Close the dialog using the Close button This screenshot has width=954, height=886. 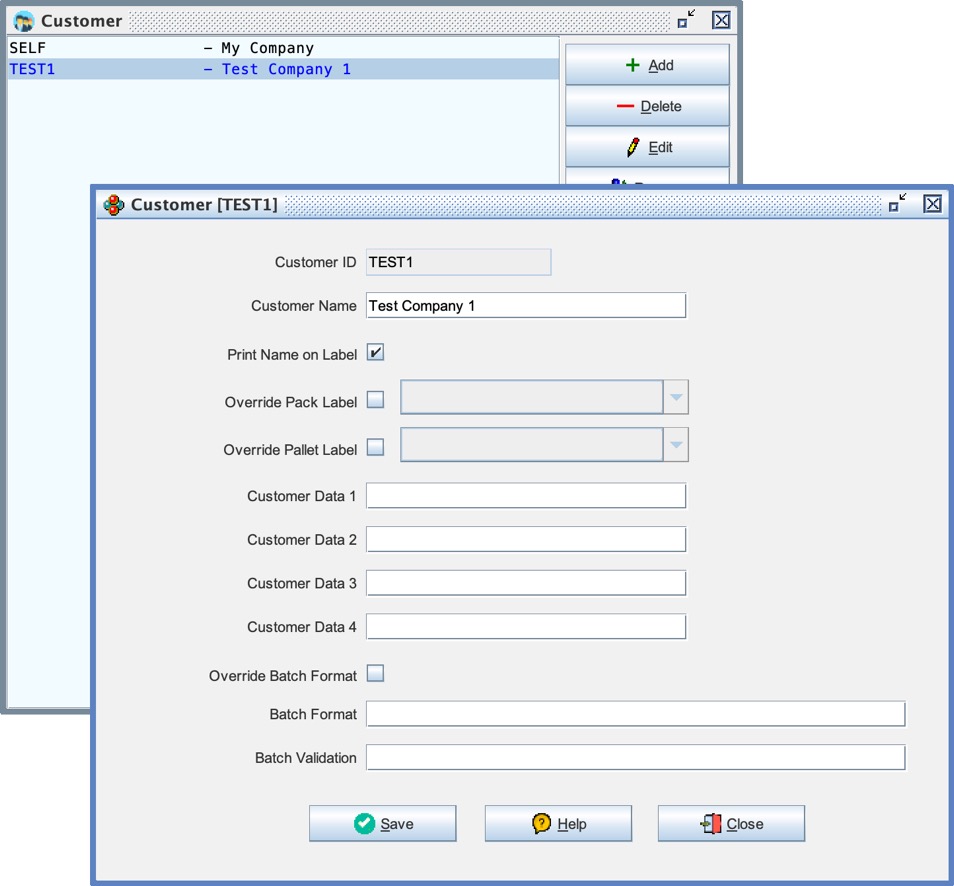pos(731,824)
